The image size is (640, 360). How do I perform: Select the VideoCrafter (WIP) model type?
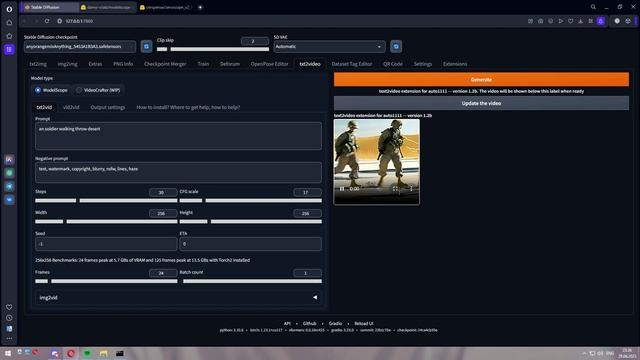(98, 90)
